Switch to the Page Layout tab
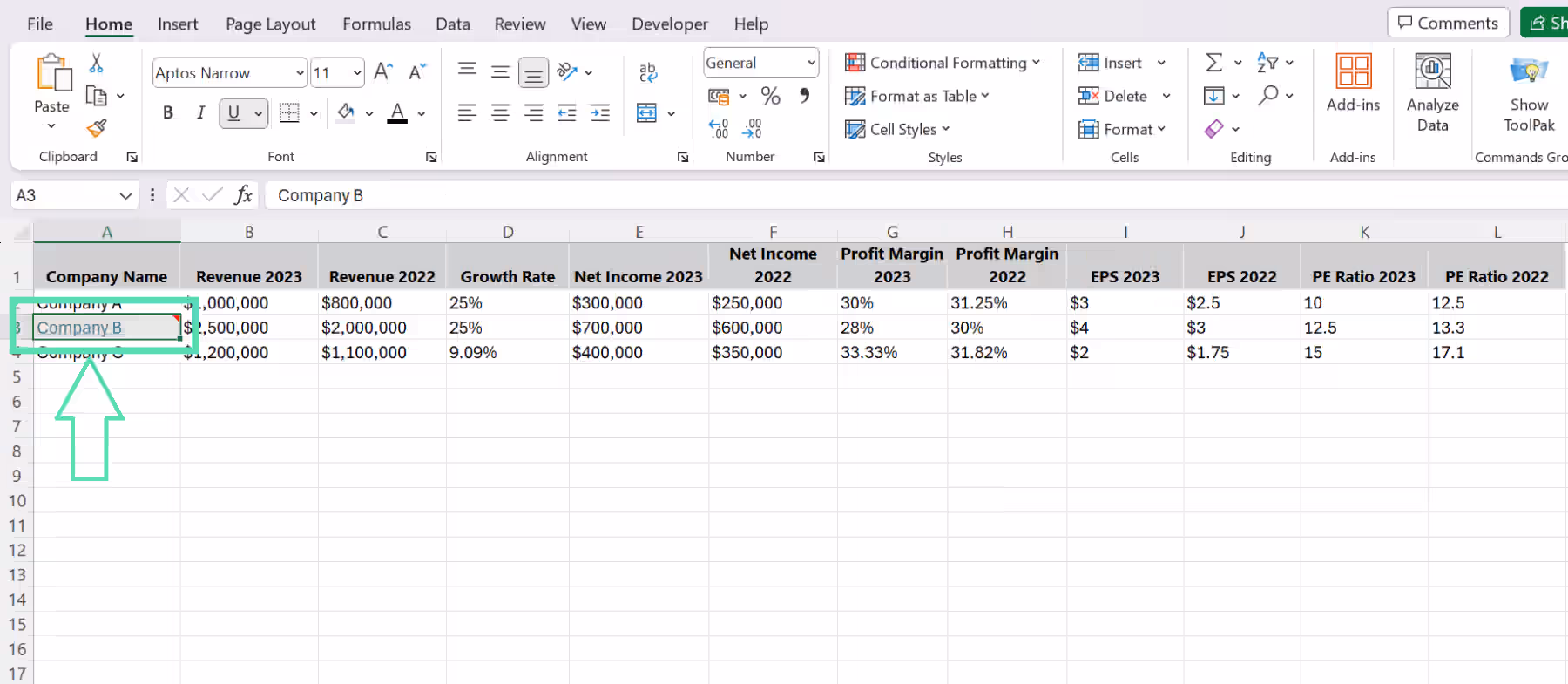The height and width of the screenshot is (684, 1568). tap(271, 24)
